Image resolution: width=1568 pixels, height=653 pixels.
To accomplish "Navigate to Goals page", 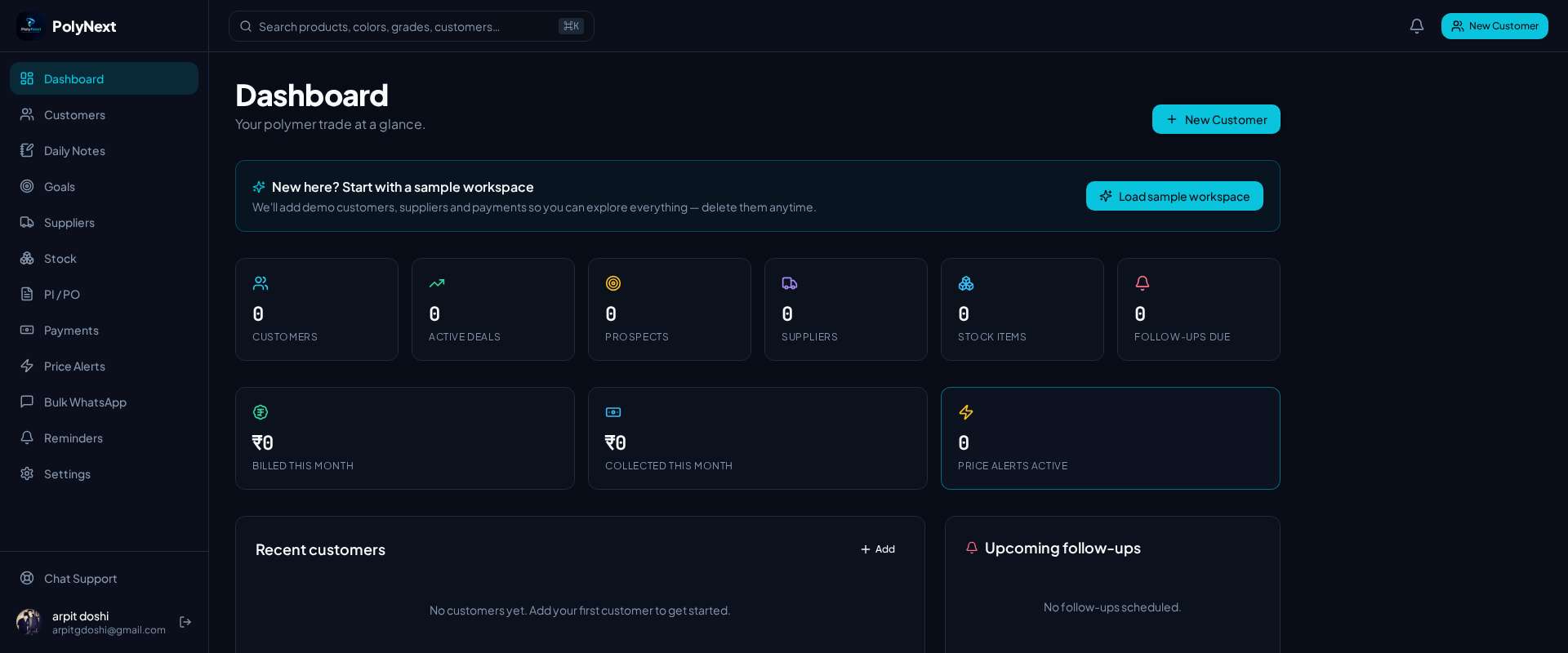I will pyautogui.click(x=104, y=186).
